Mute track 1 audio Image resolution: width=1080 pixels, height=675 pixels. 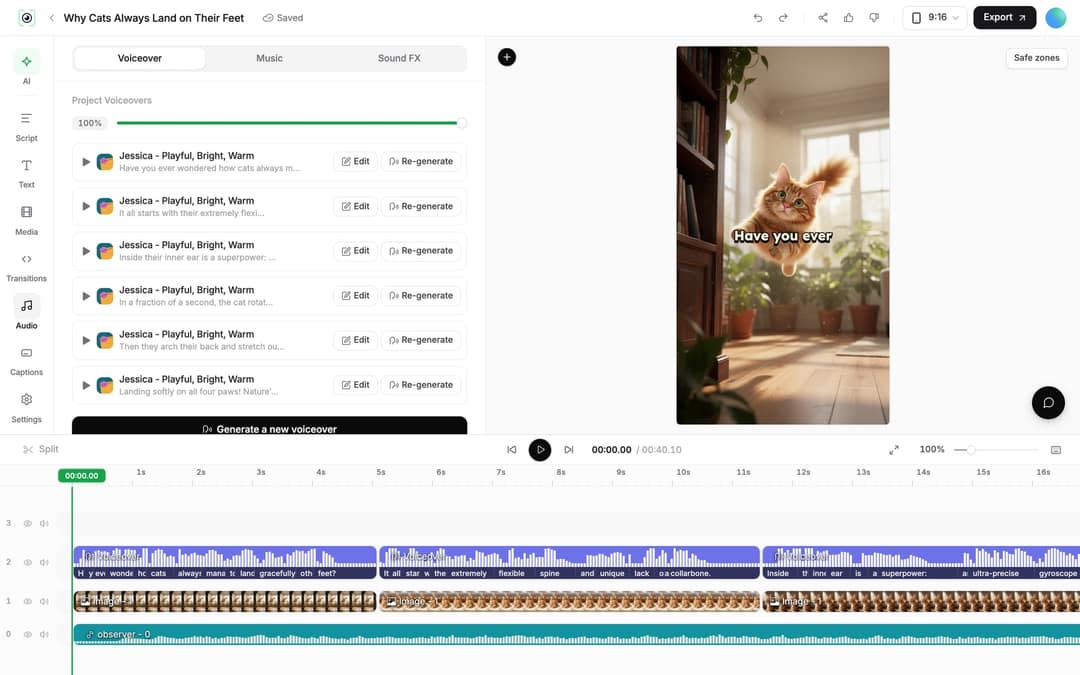44,601
